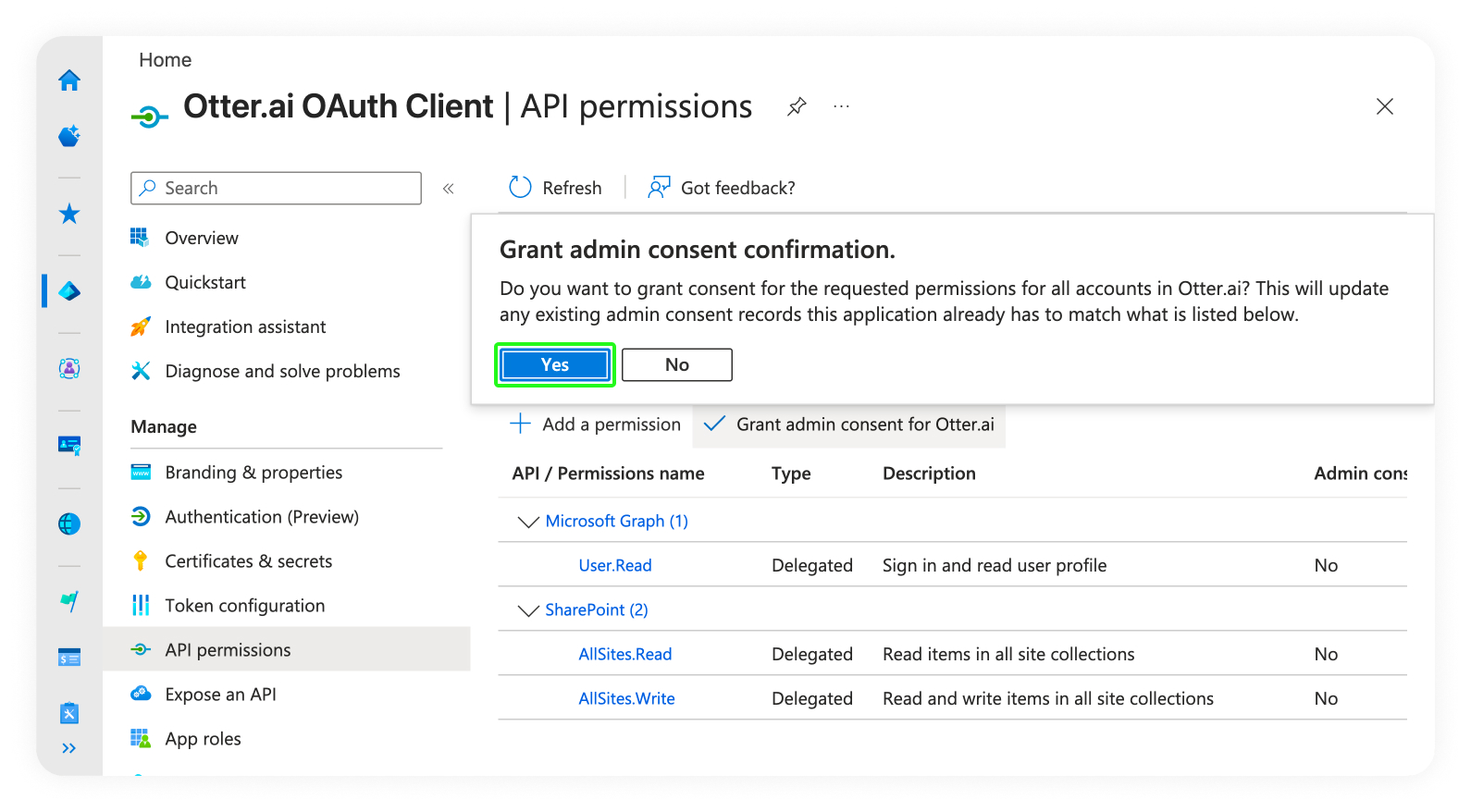This screenshot has height=812, width=1471.
Task: Click the AllSites.Write permission link
Action: 626,699
